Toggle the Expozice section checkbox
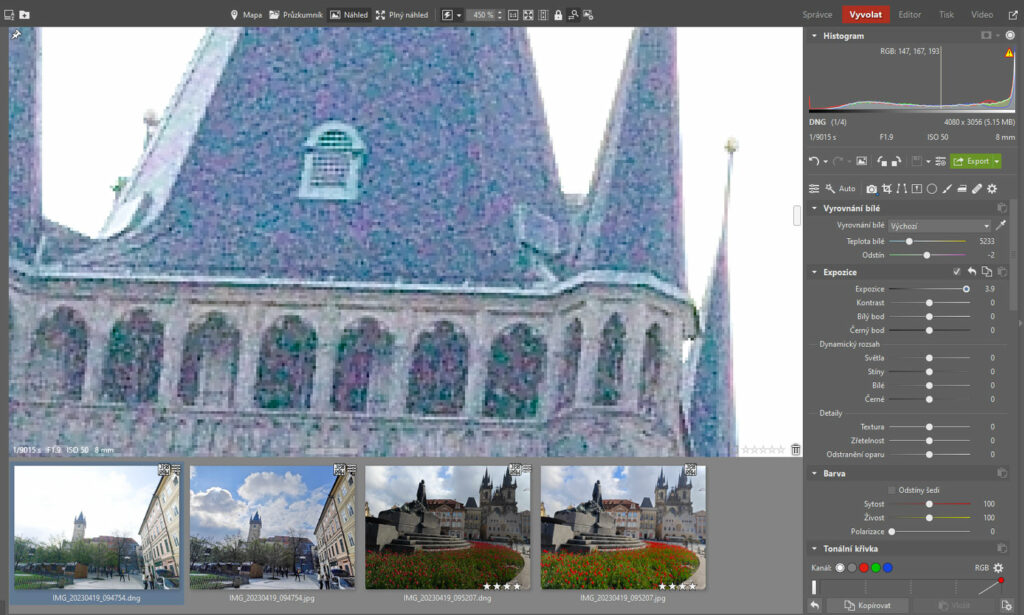Image resolution: width=1024 pixels, height=615 pixels. 957,272
